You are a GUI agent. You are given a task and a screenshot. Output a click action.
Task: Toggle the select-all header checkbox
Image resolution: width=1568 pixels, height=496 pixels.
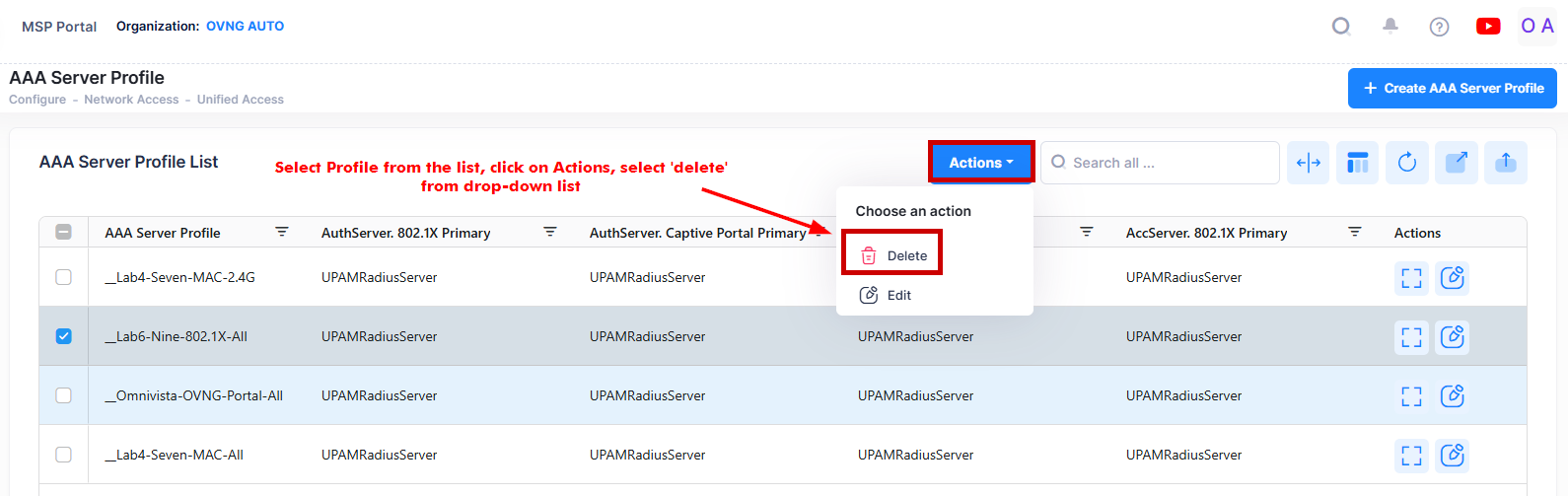pyautogui.click(x=64, y=233)
